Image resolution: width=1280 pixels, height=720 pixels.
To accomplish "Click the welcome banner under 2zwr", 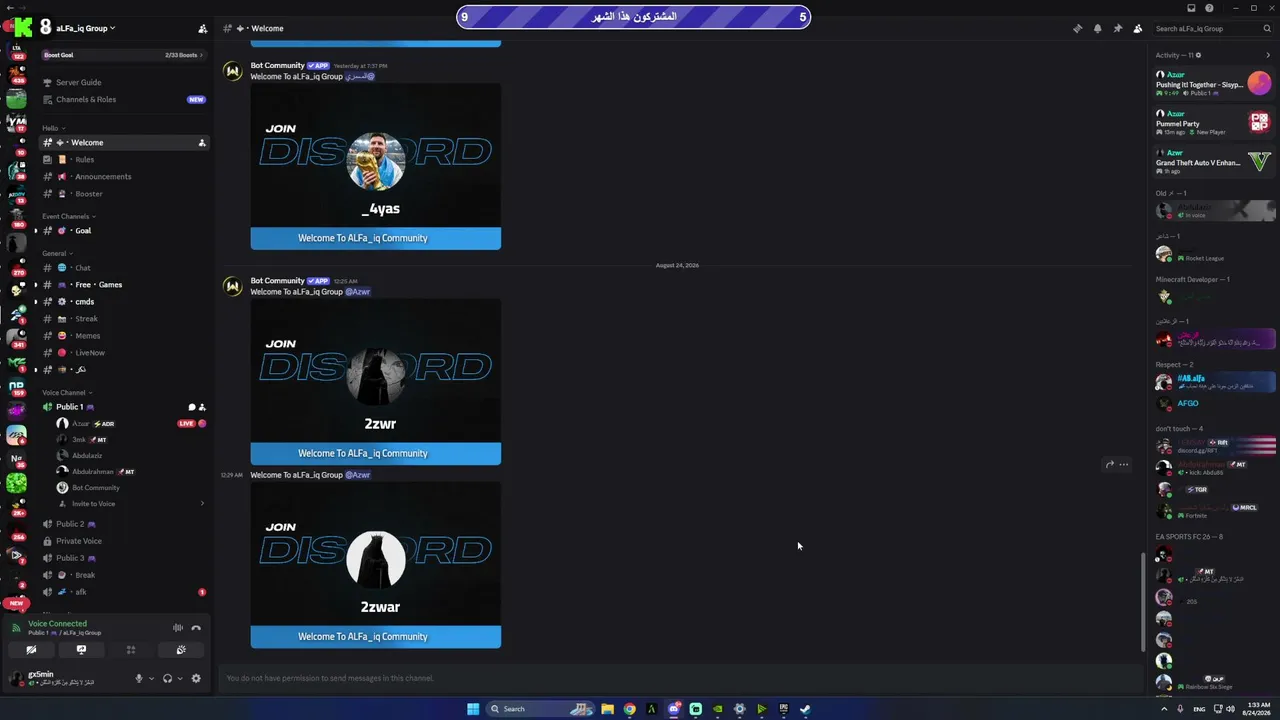I will [x=376, y=453].
